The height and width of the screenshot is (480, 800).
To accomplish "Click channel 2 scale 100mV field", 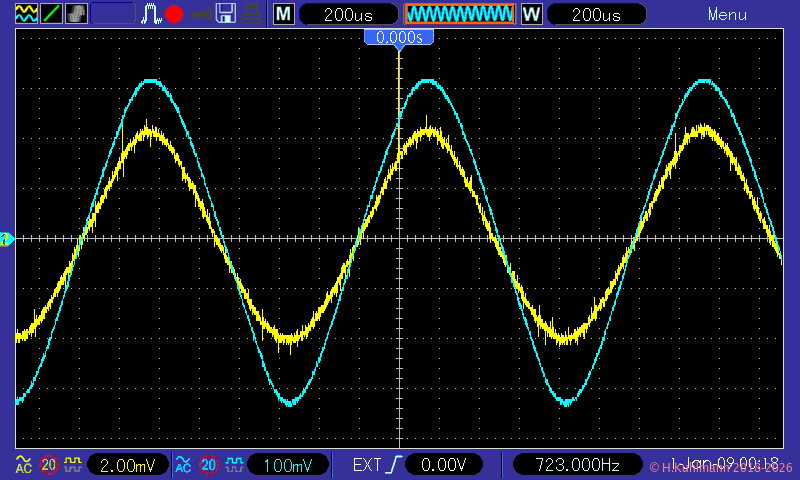I will point(287,465).
